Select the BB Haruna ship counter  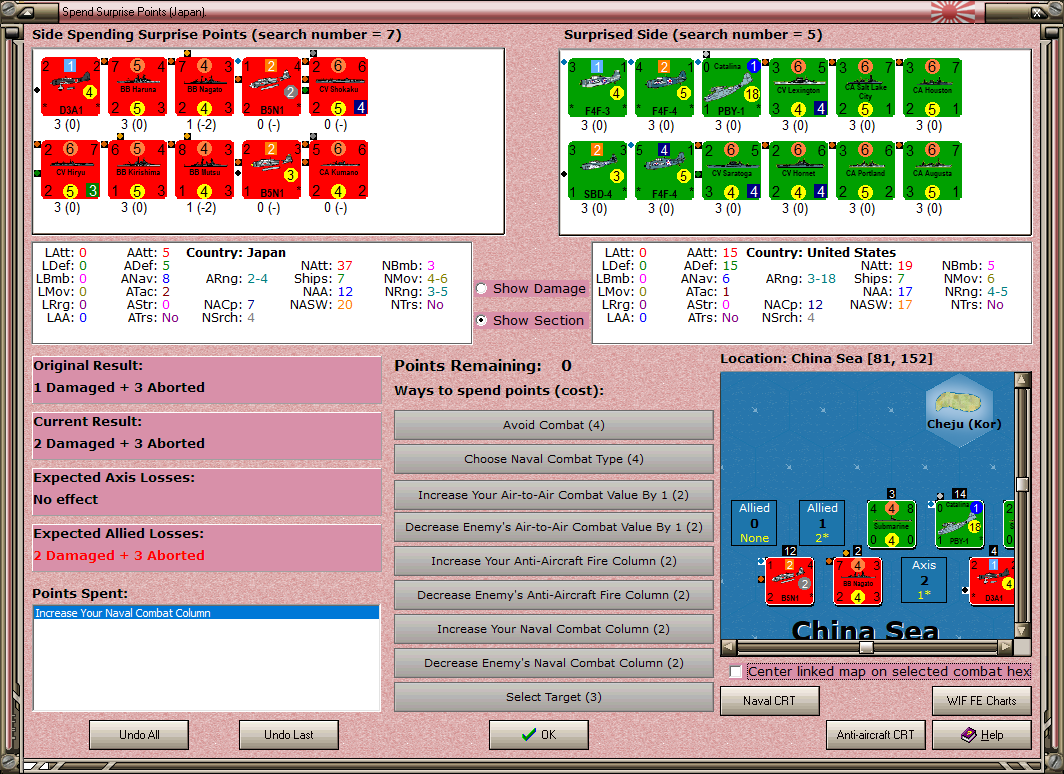(x=138, y=87)
